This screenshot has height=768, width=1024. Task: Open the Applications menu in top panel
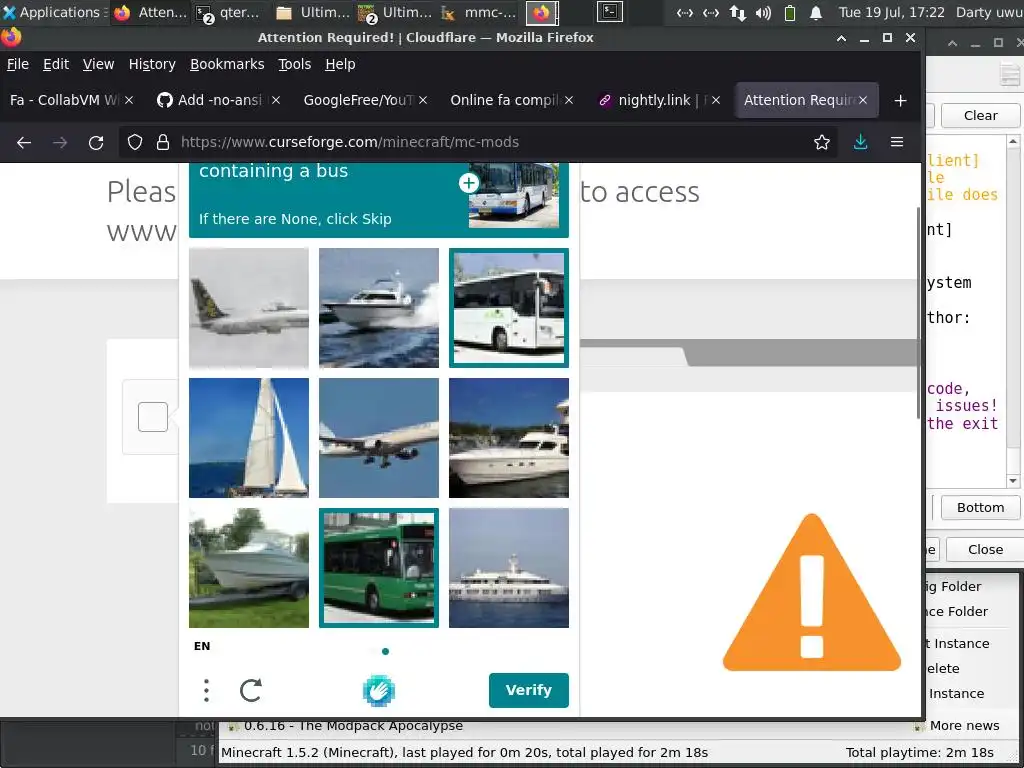pos(52,12)
